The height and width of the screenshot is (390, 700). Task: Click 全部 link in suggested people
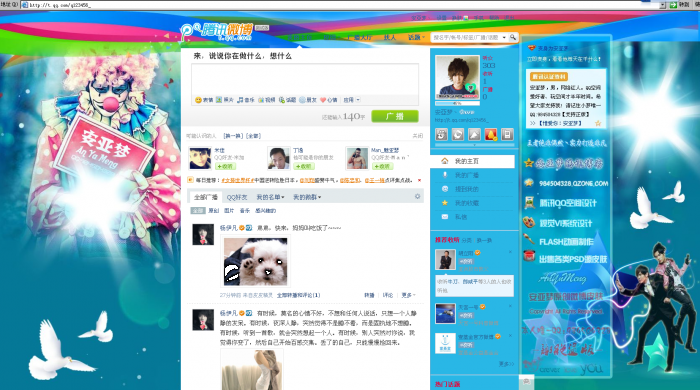coord(253,136)
